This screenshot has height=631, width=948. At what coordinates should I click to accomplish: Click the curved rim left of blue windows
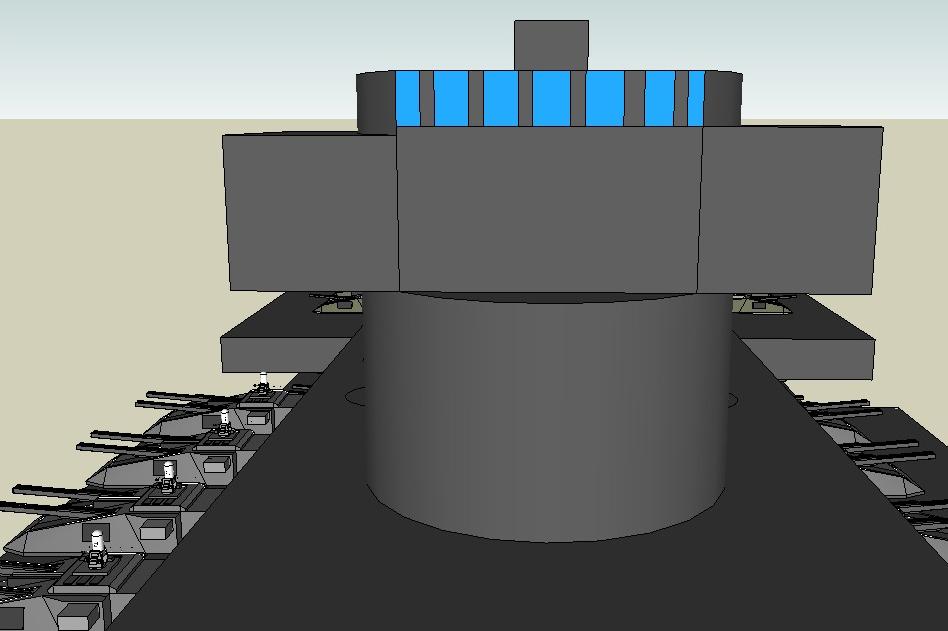376,102
